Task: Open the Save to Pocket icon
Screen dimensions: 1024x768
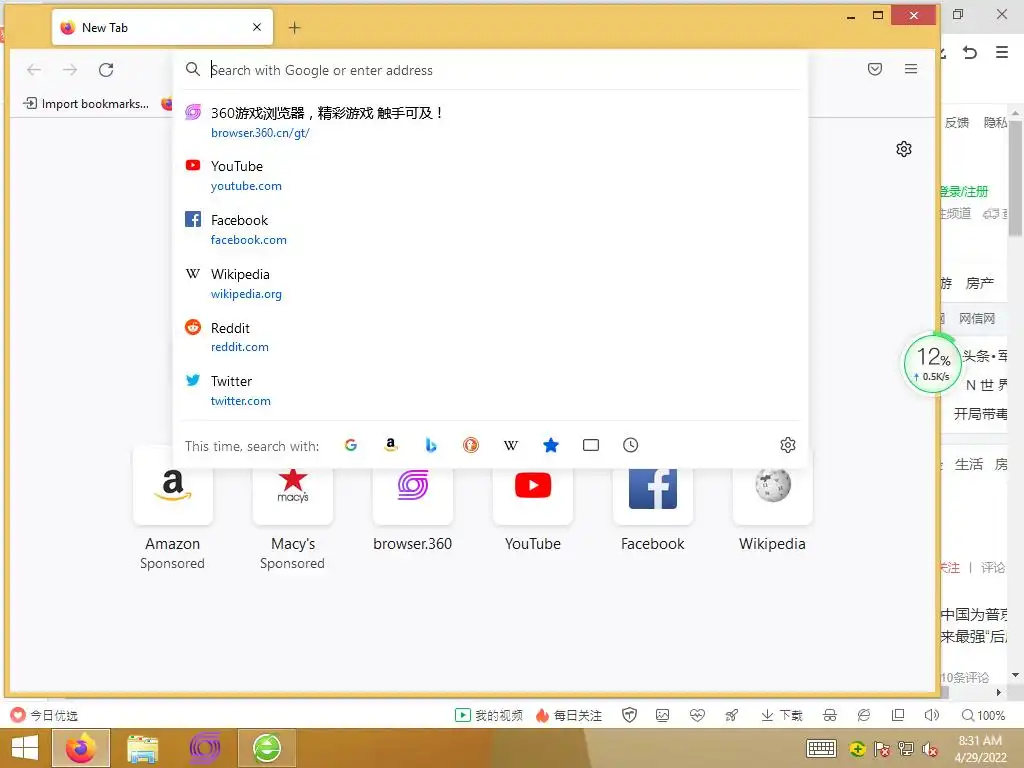Action: pyautogui.click(x=875, y=69)
